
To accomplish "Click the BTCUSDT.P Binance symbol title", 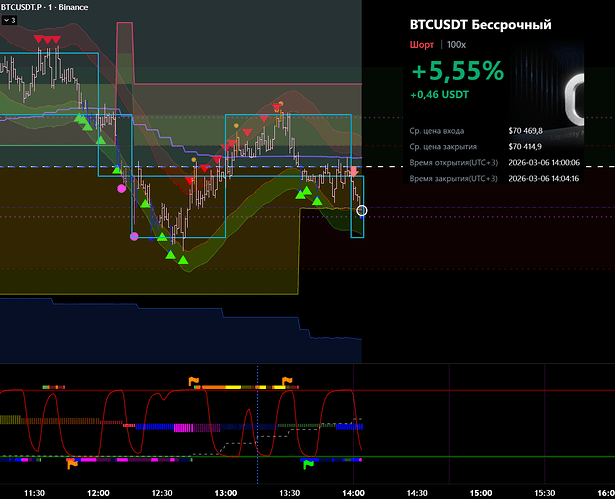I will point(44,7).
